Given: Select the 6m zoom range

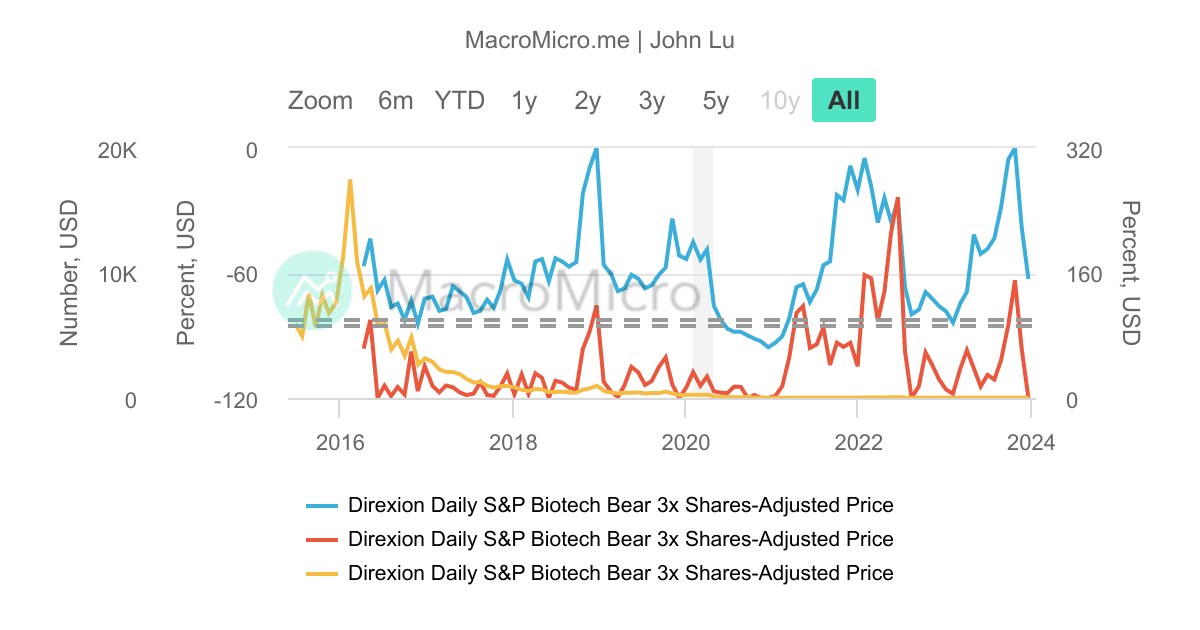Looking at the screenshot, I should coord(395,100).
